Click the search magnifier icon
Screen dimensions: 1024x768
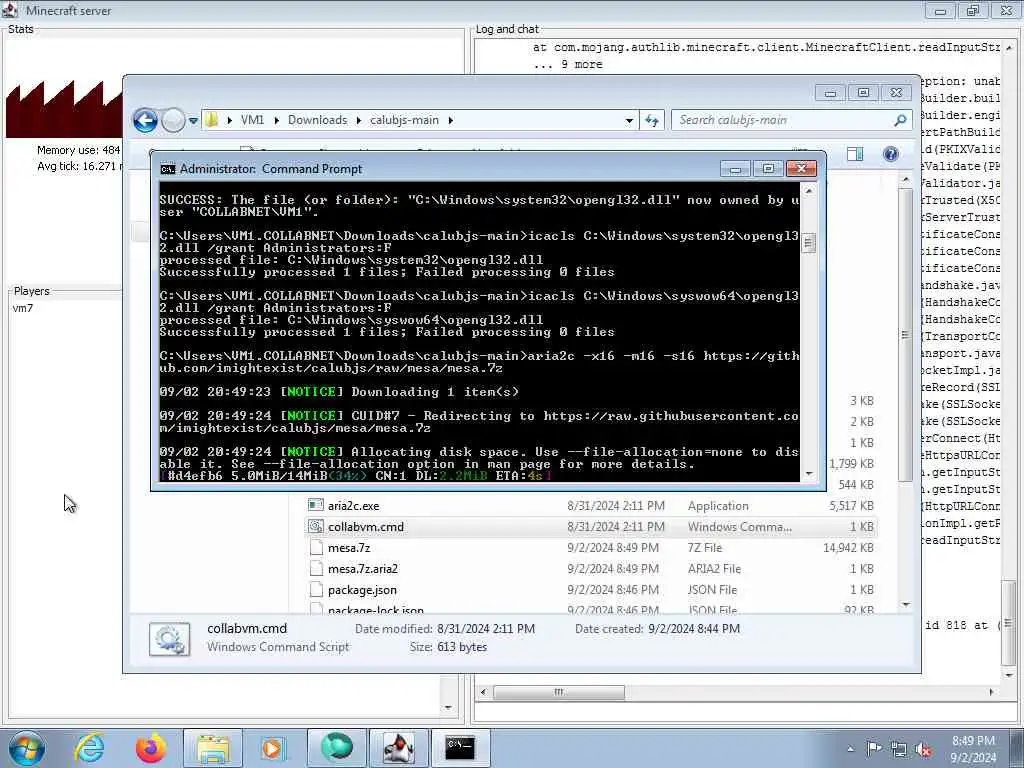[901, 120]
